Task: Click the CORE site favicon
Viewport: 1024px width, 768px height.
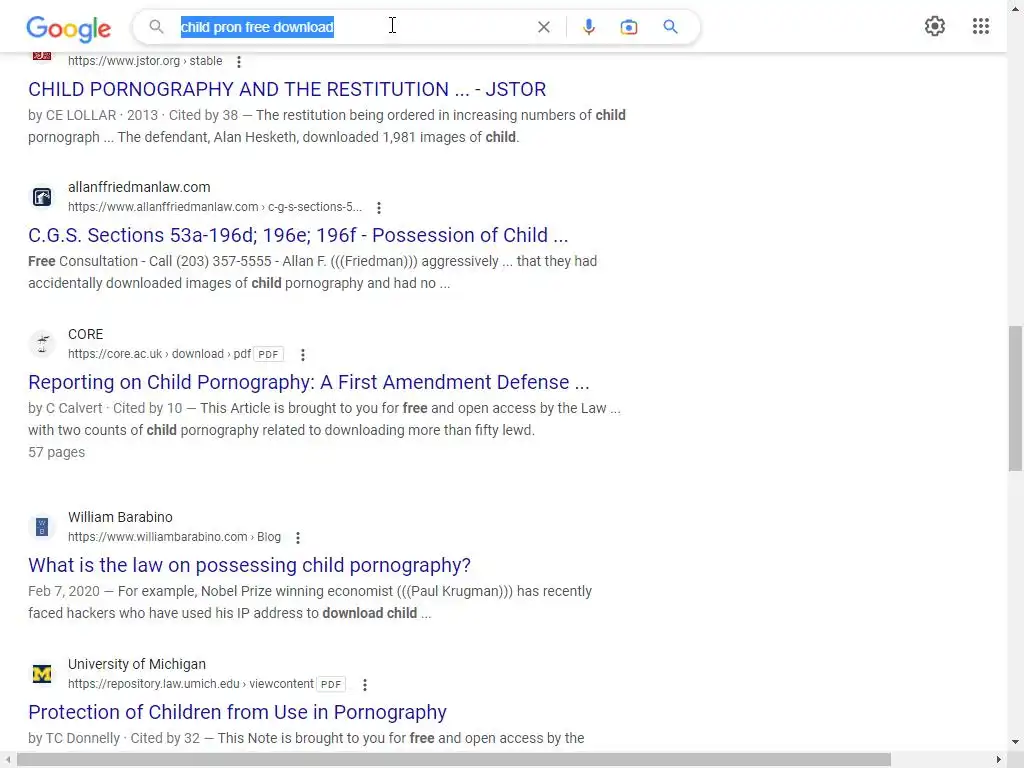Action: 42,344
